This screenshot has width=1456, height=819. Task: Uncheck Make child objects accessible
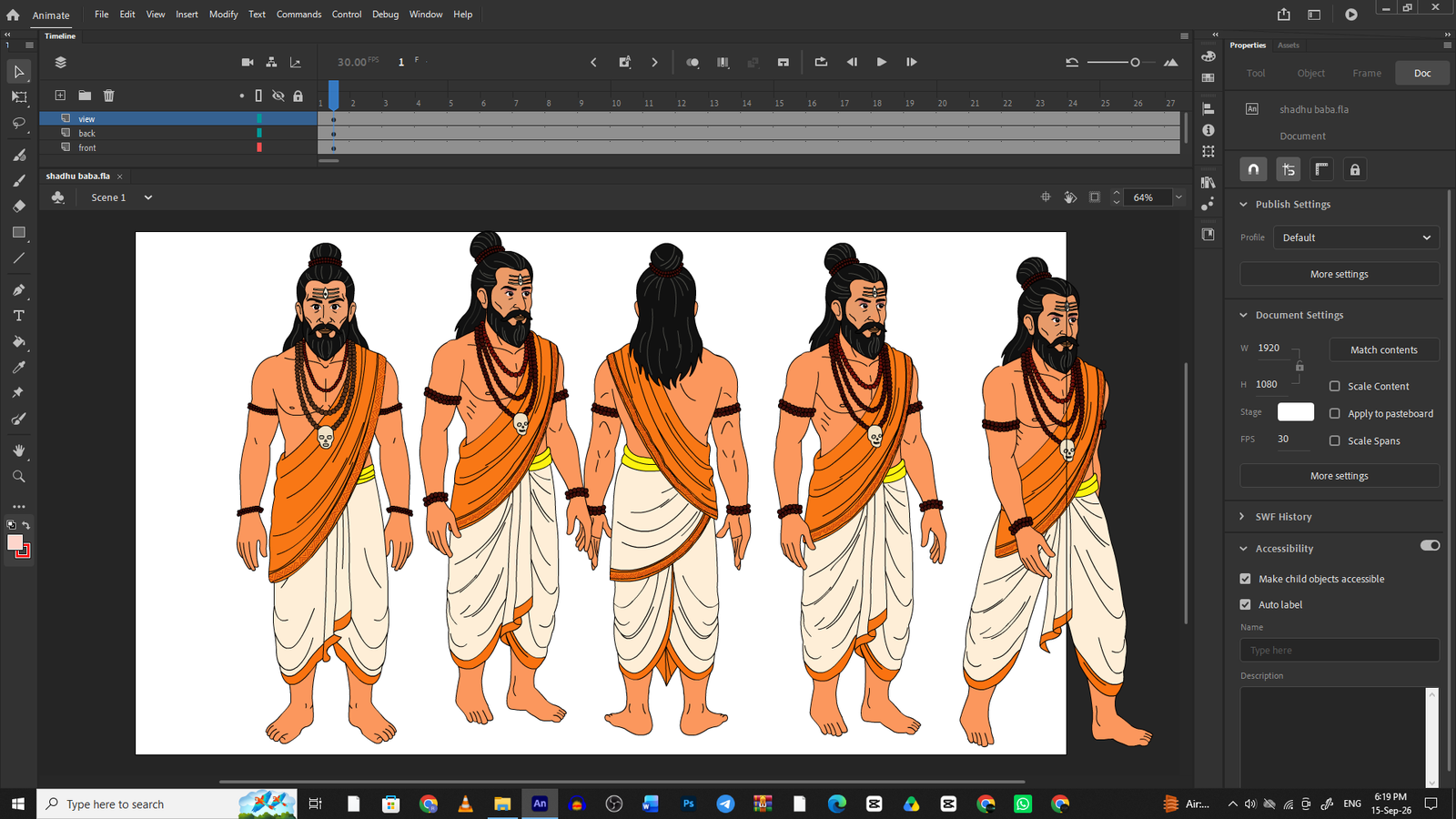click(1246, 579)
